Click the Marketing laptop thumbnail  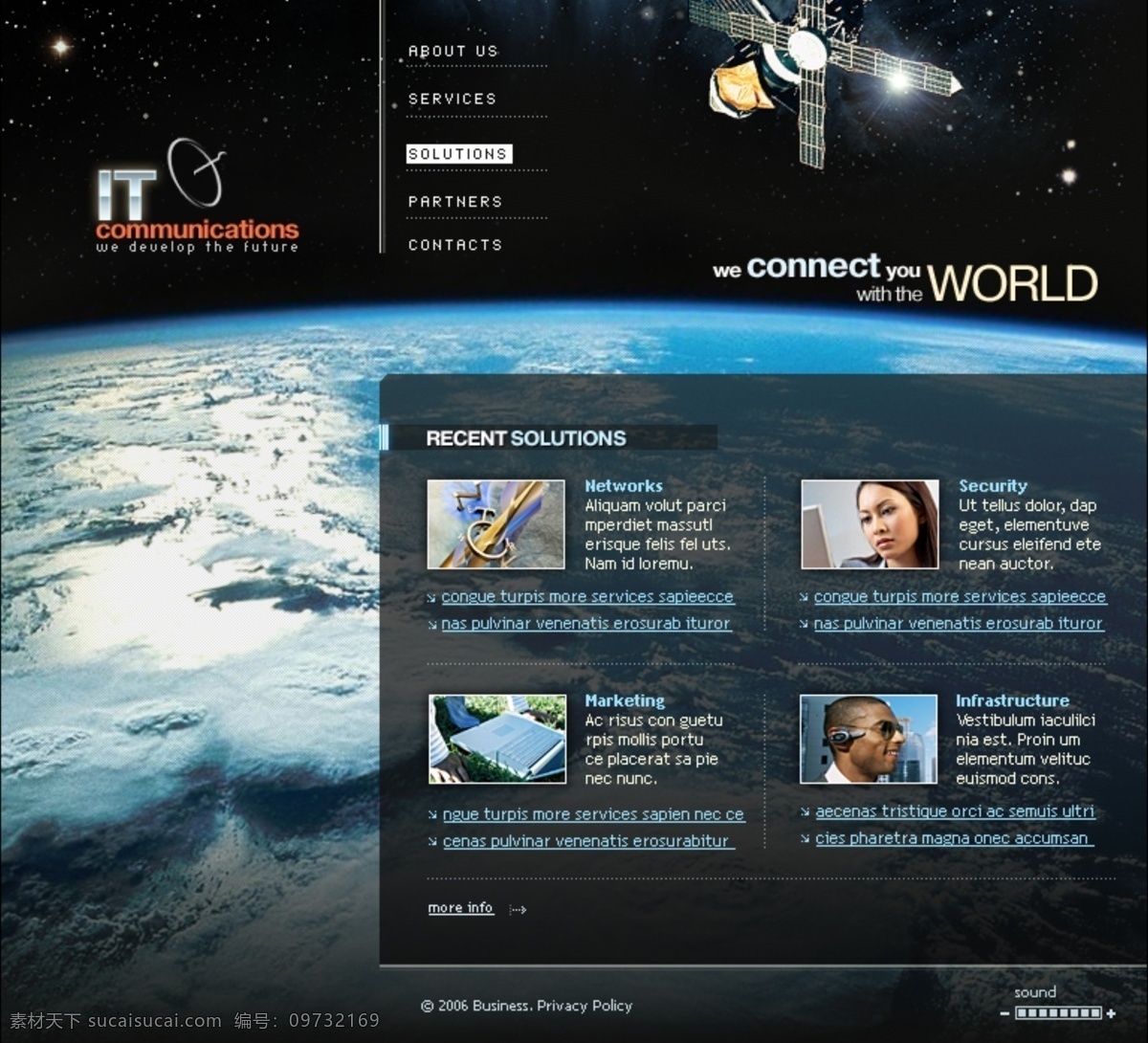pos(497,739)
